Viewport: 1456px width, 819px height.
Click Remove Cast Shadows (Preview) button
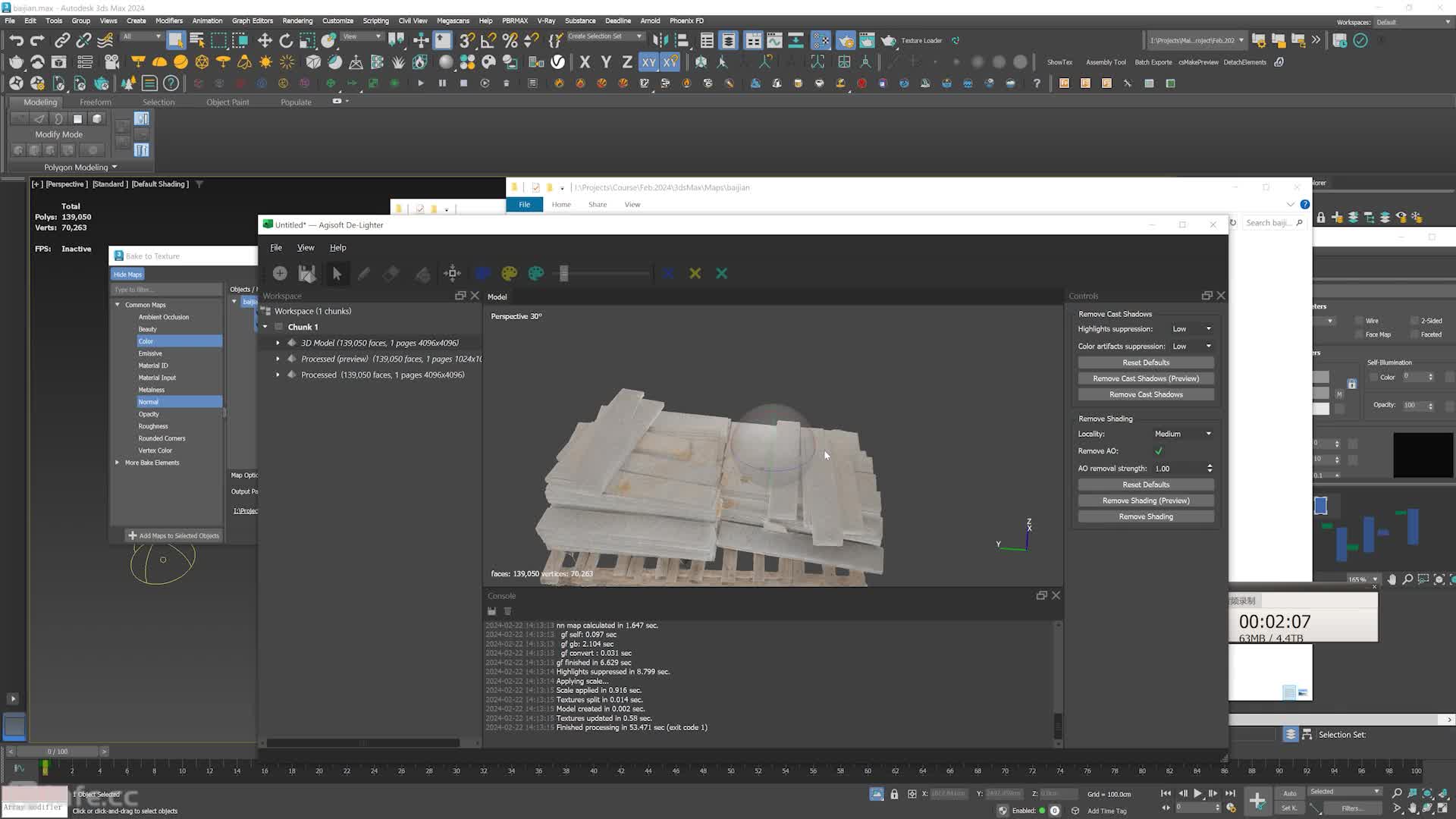point(1146,378)
